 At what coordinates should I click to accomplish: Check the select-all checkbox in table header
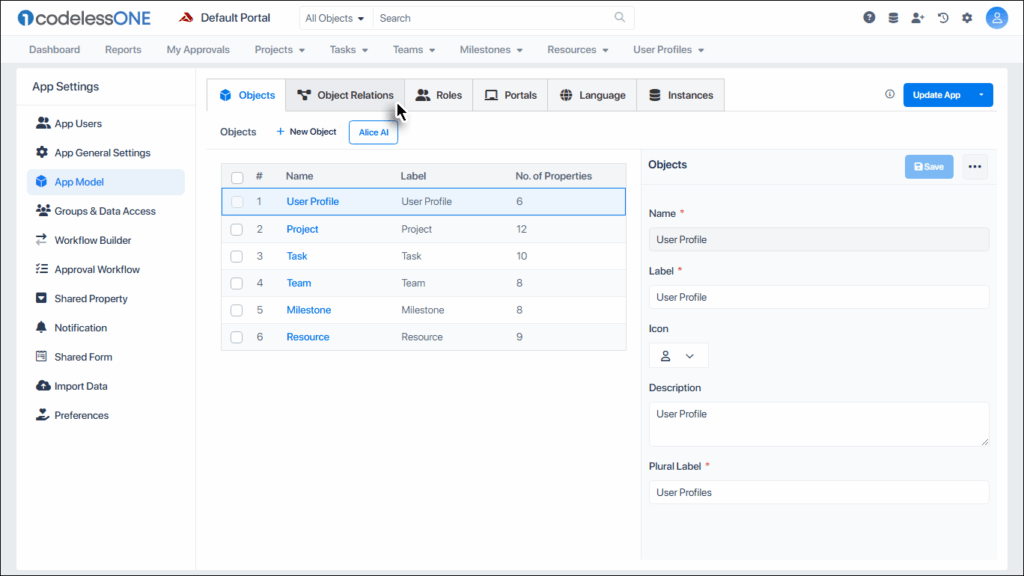237,177
